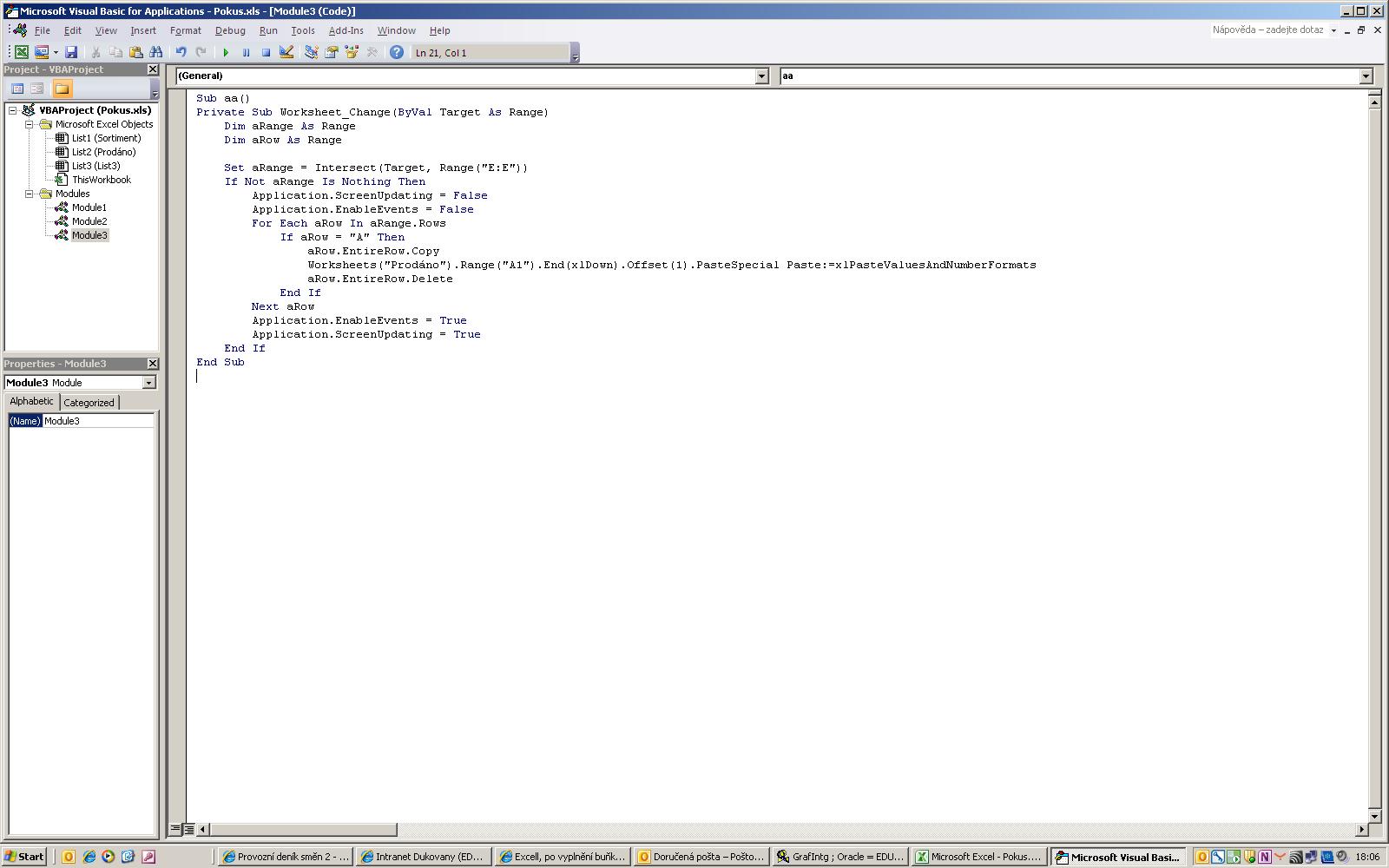1389x868 pixels.
Task: Click the help search box Nápověda
Action: [x=1268, y=30]
